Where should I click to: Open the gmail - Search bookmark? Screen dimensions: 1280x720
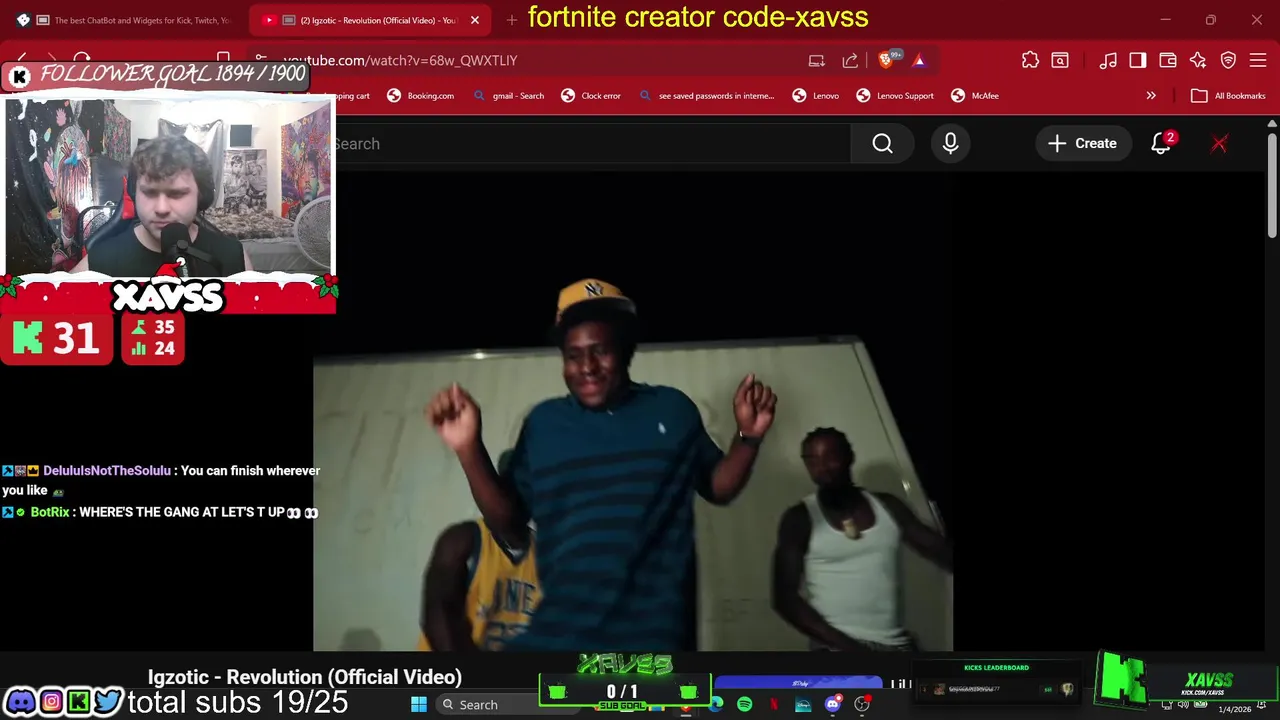point(509,96)
